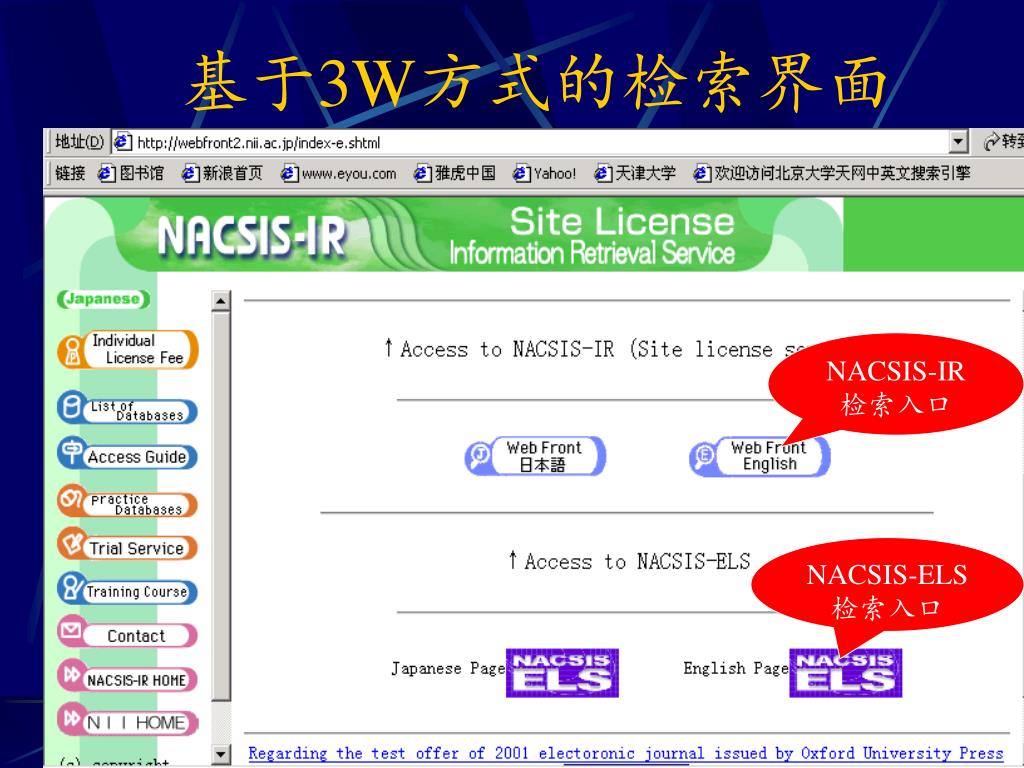Open the www.eyou.com bookmark

339,174
